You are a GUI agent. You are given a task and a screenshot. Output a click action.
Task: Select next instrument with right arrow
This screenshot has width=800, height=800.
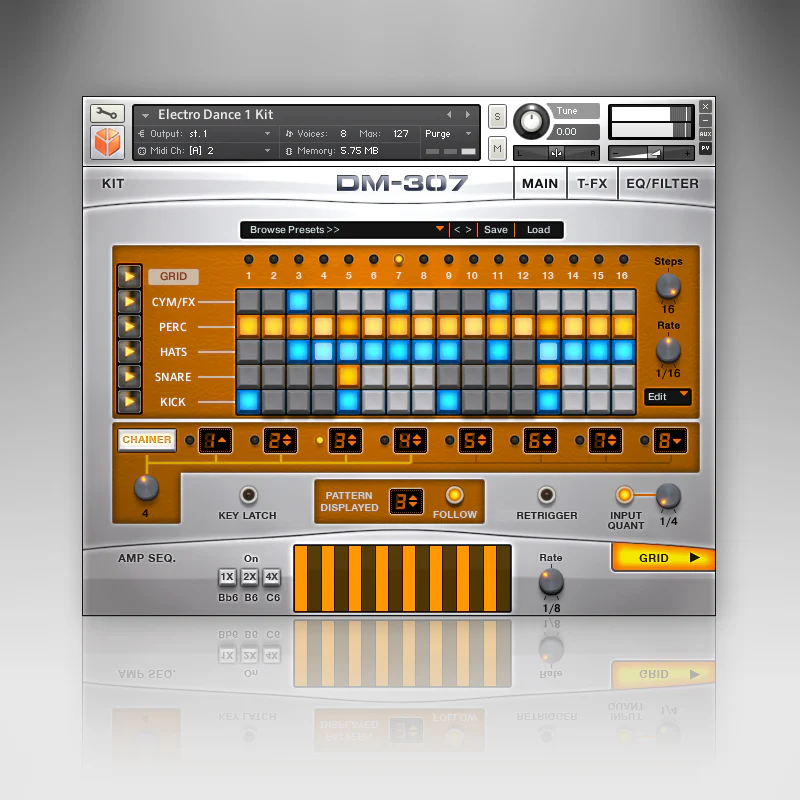click(x=467, y=115)
